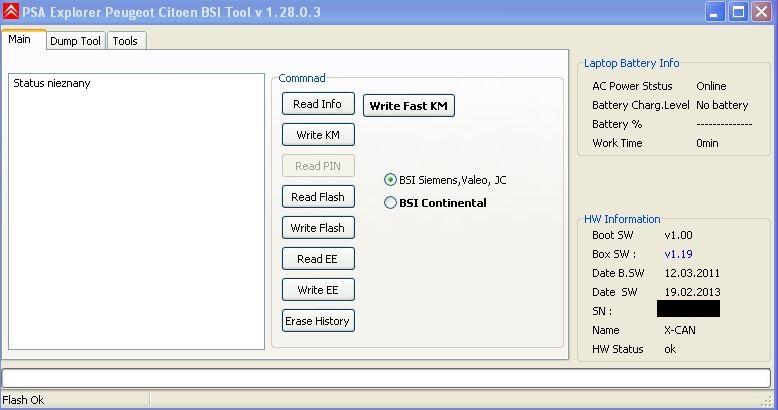Select BSI Siemens, Valeo, JC radio option

(x=391, y=180)
